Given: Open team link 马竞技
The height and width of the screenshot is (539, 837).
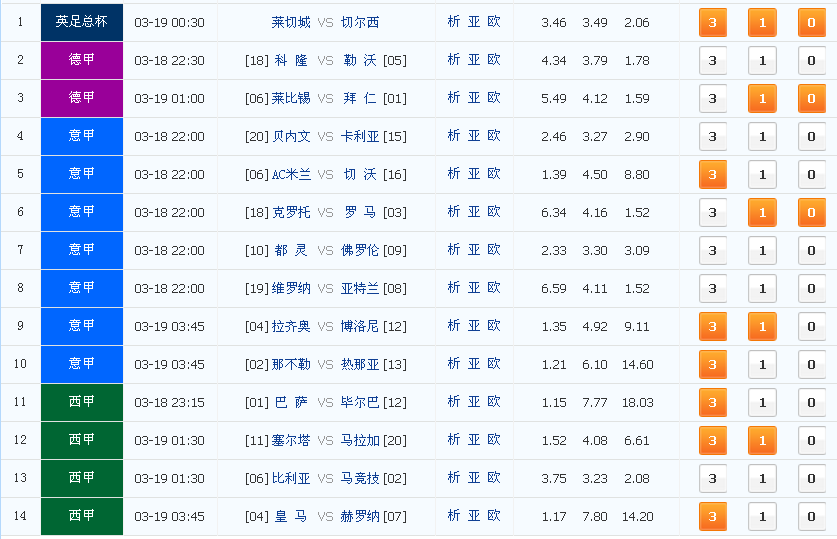Looking at the screenshot, I should 360,479.
